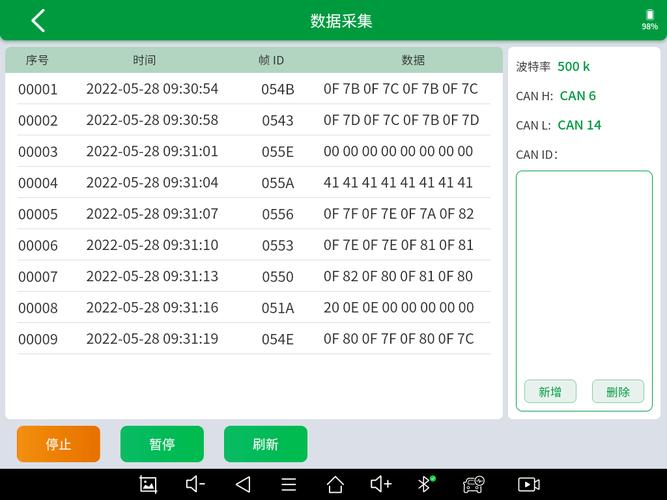Select frame ID 0553

[x=278, y=246]
